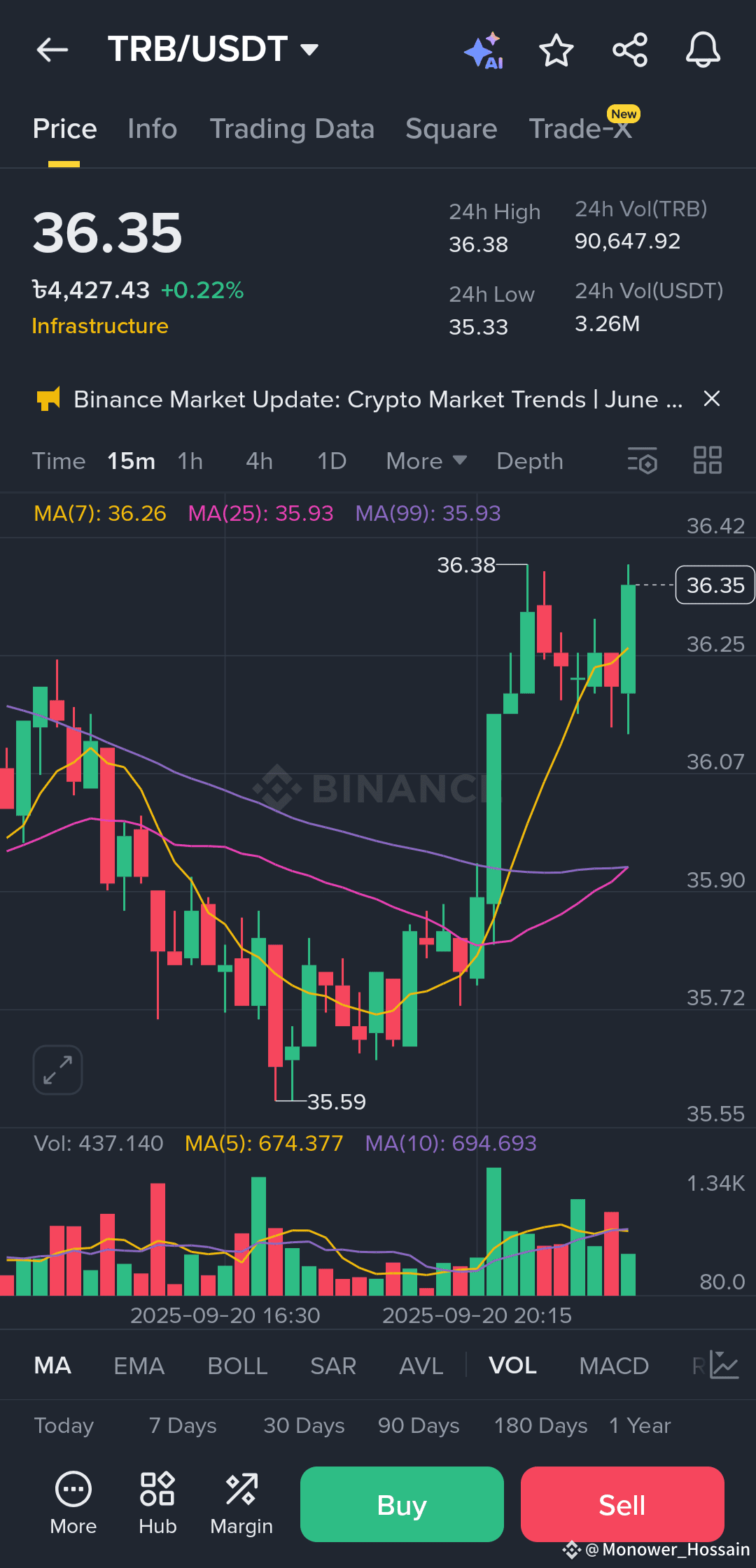The image size is (756, 1568).
Task: Select the Today performance range
Action: coord(64,1425)
